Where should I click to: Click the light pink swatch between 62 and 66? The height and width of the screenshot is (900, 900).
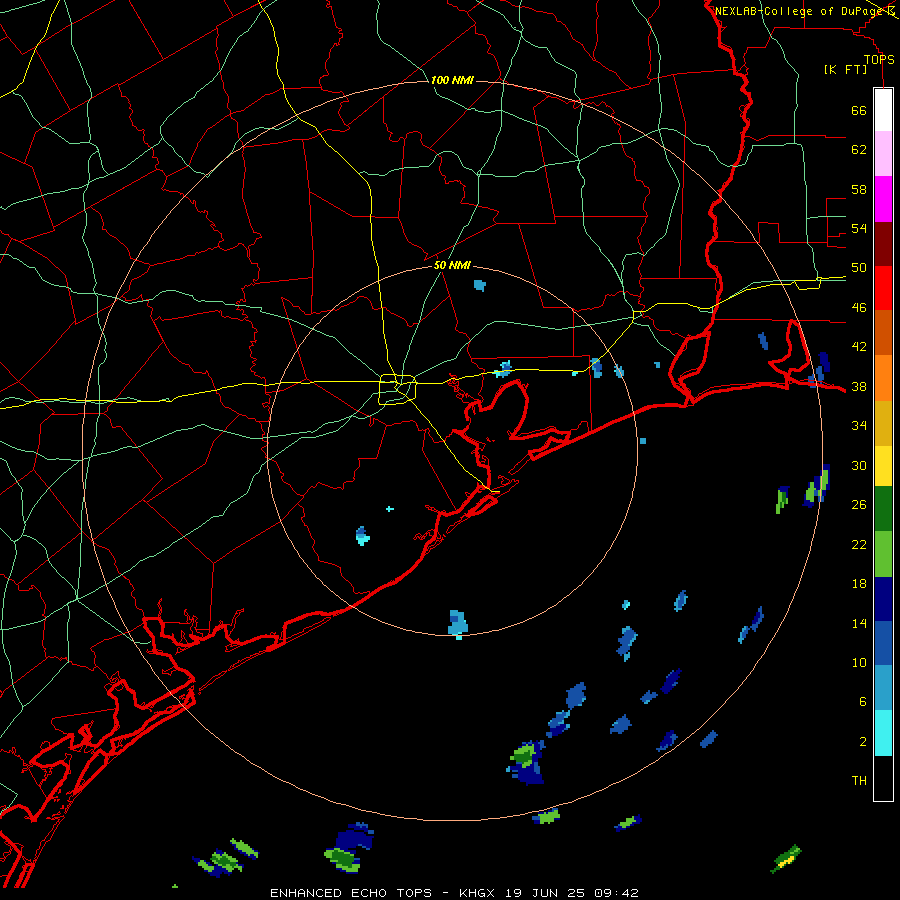pyautogui.click(x=883, y=153)
